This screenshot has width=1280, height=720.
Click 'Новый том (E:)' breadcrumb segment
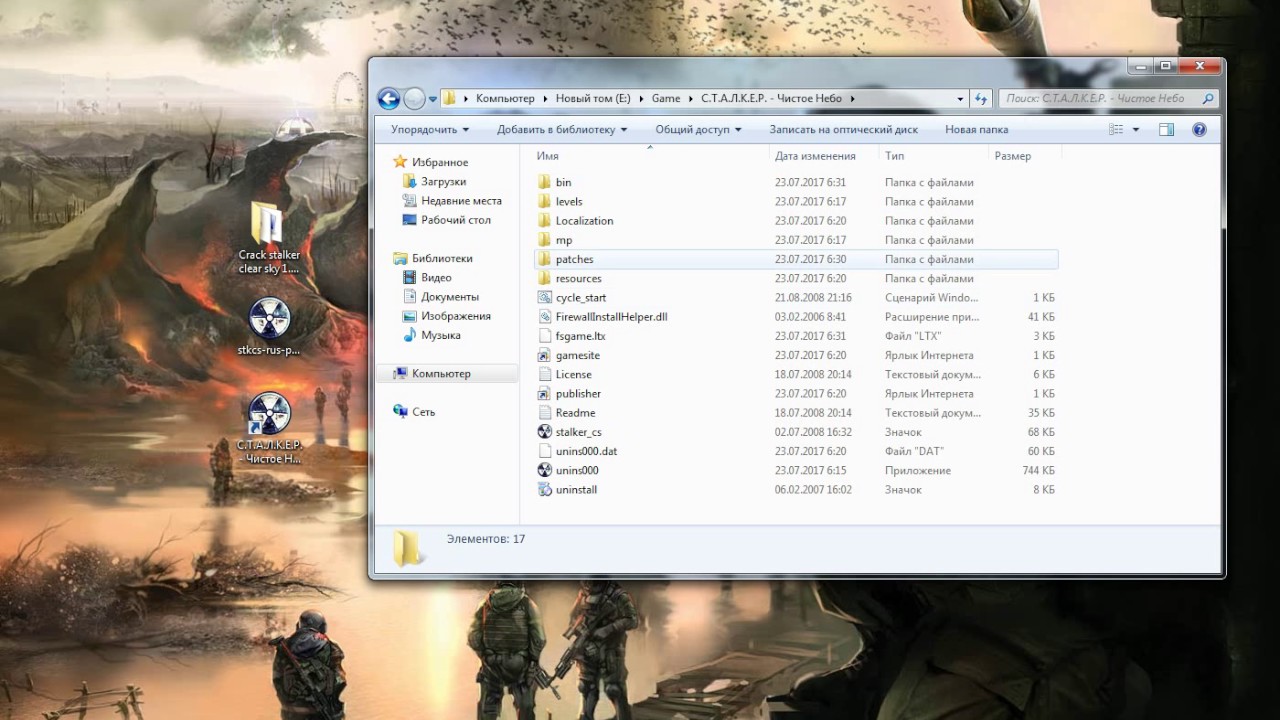tap(594, 99)
